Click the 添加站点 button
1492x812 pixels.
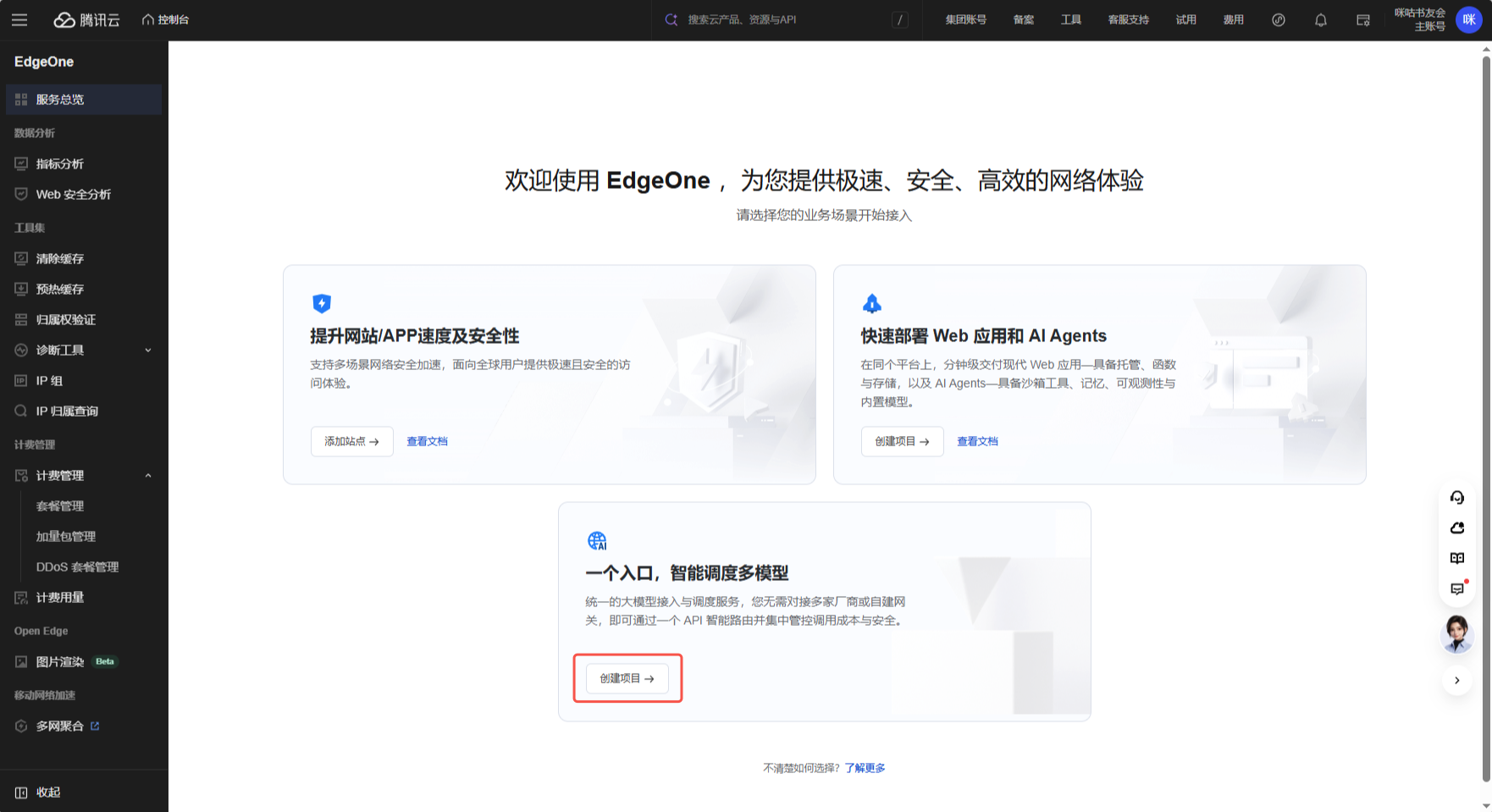point(351,441)
